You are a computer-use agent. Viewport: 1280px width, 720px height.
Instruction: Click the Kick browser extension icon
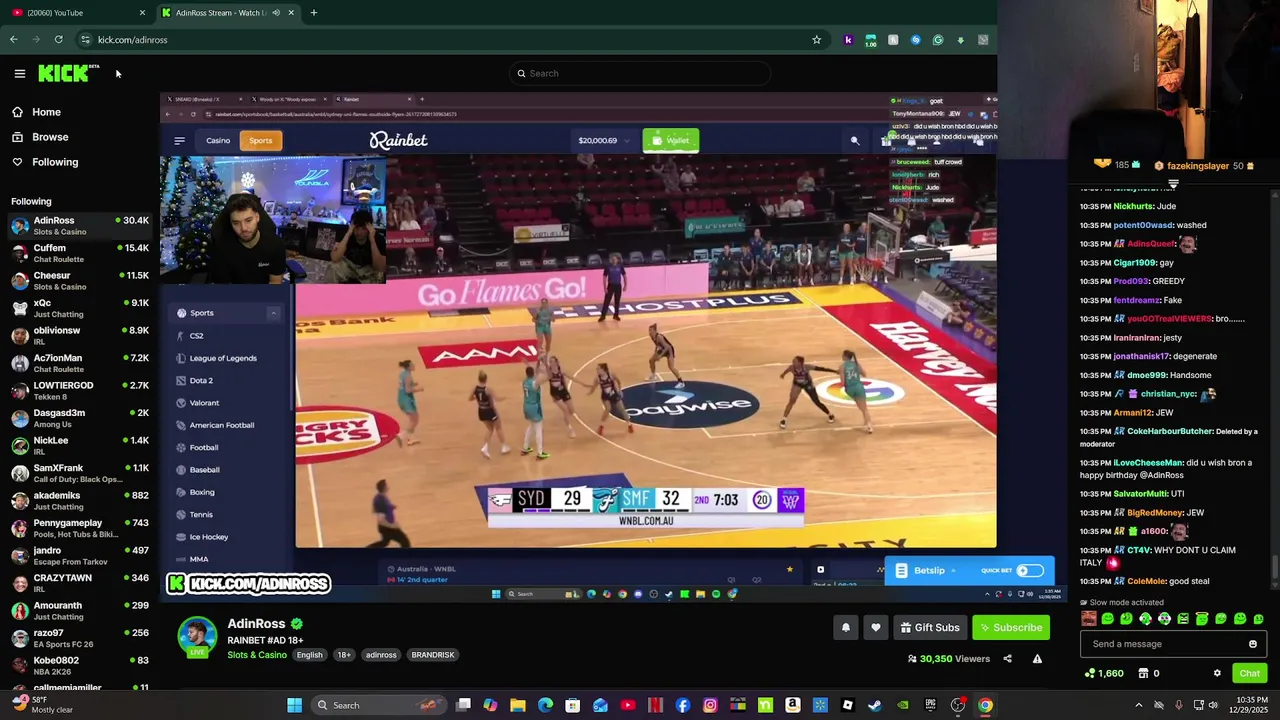coord(848,40)
